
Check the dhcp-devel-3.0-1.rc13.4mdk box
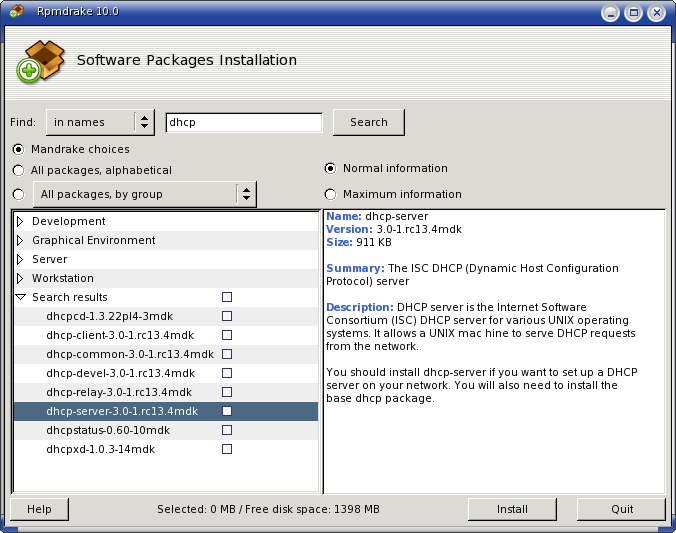pos(227,373)
